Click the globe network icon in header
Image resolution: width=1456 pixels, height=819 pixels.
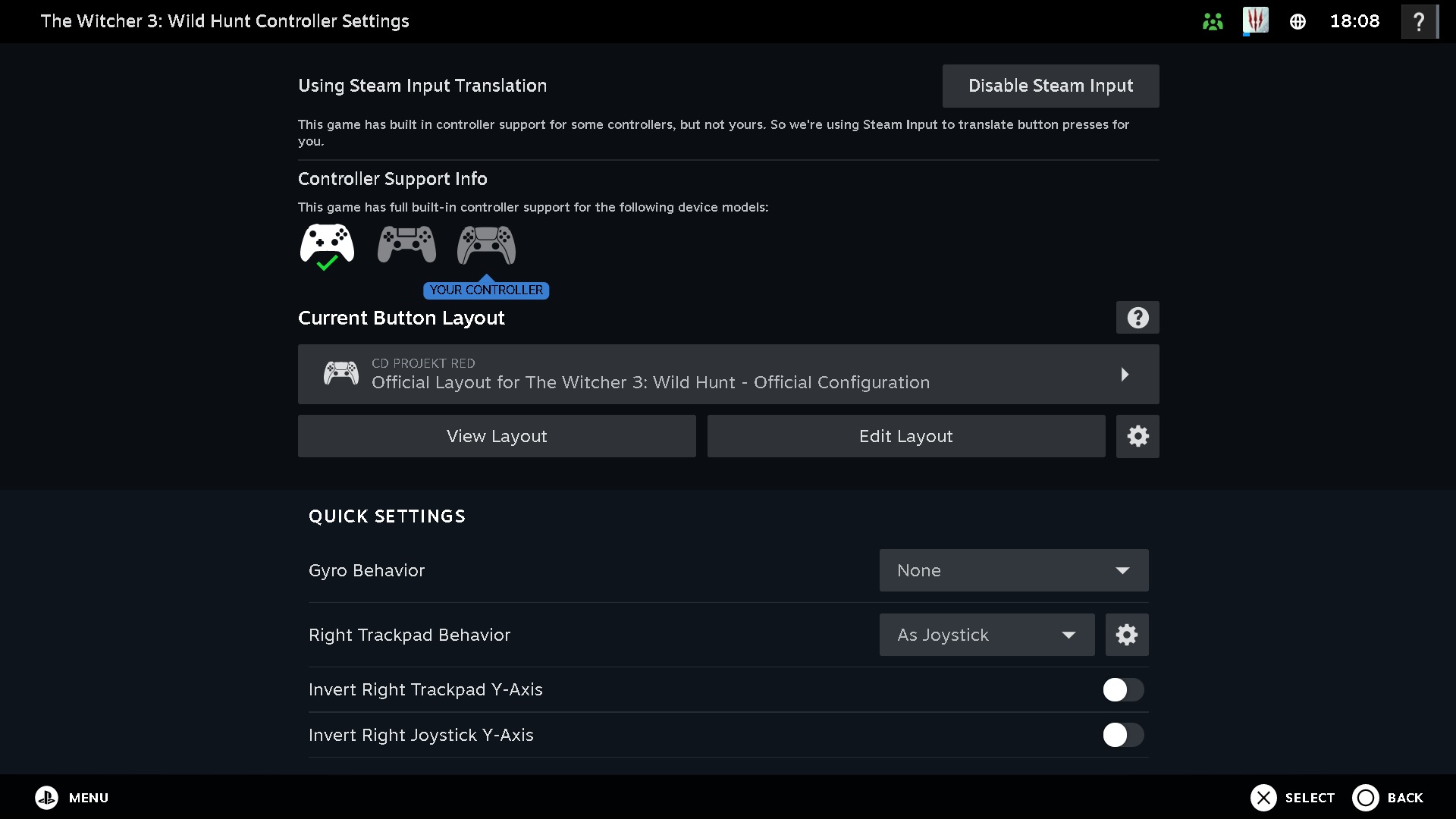[1298, 21]
